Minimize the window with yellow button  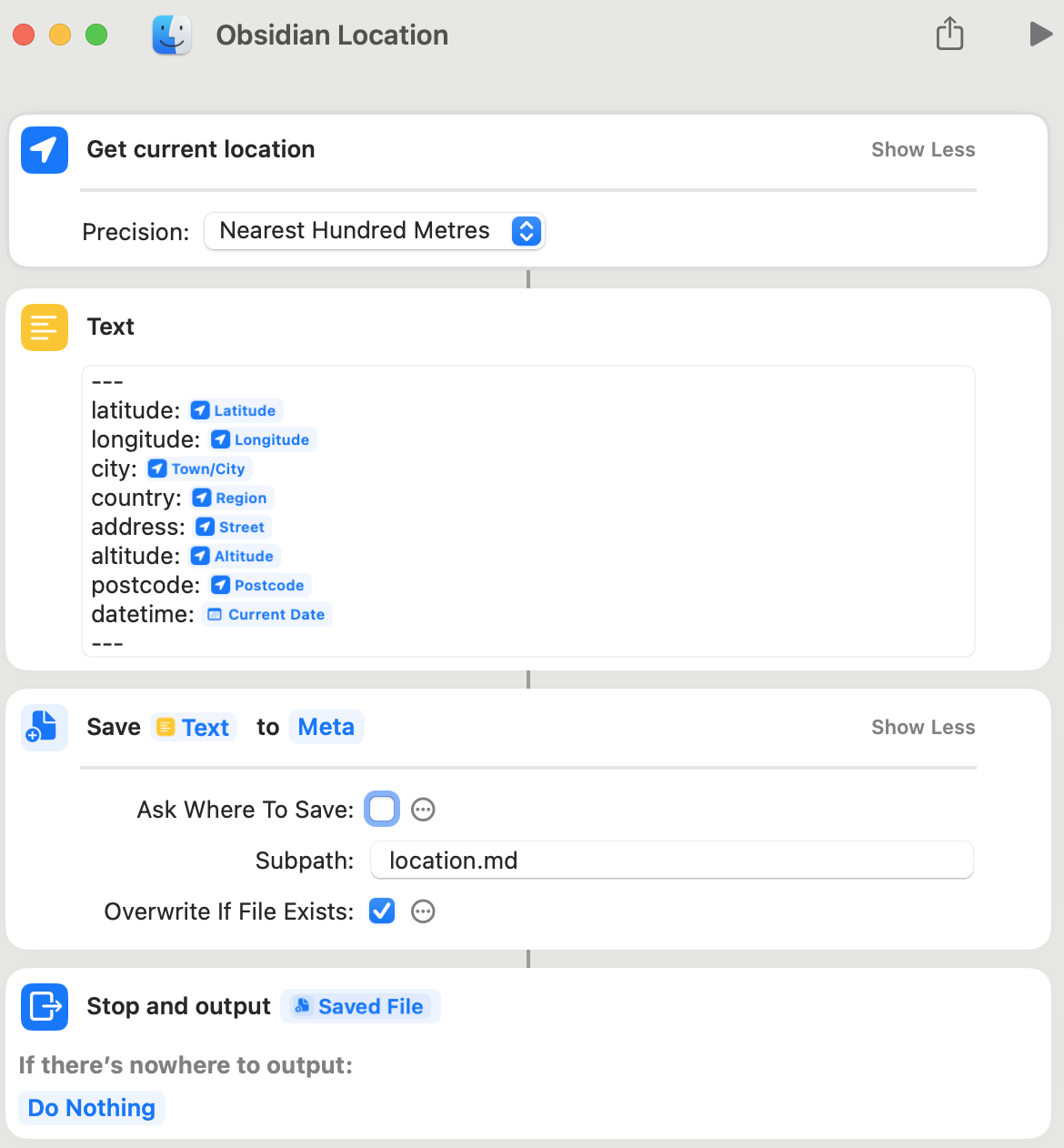pyautogui.click(x=60, y=35)
